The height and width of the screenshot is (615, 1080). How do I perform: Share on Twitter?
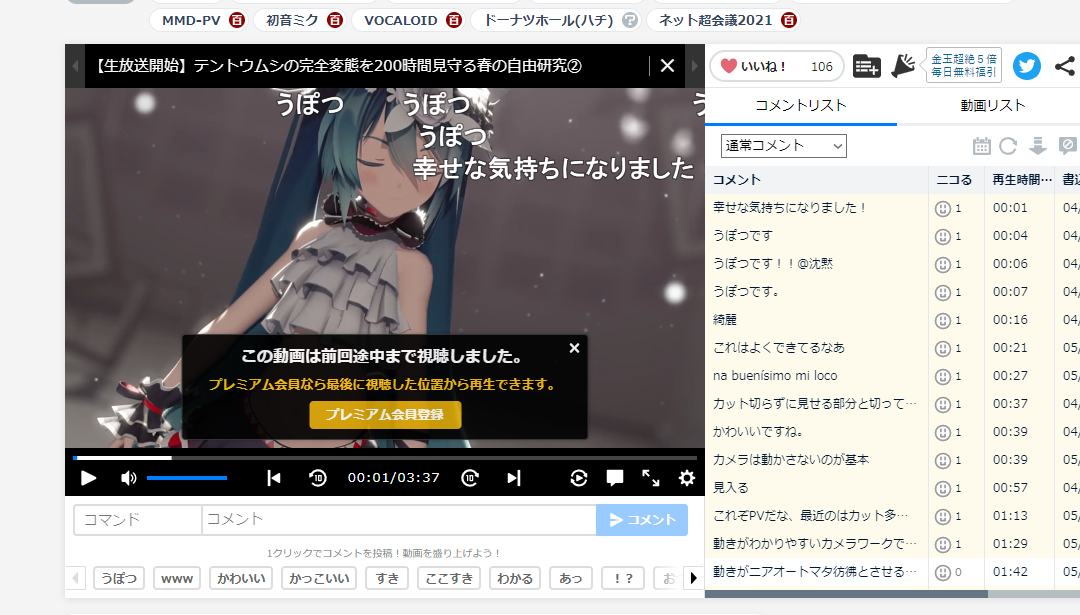click(x=1026, y=66)
